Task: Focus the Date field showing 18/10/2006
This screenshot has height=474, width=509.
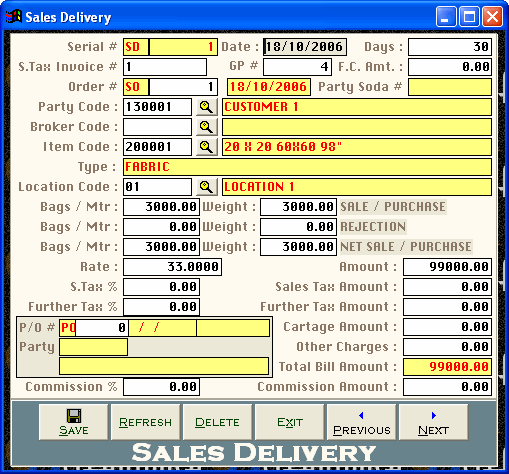Action: tap(305, 47)
